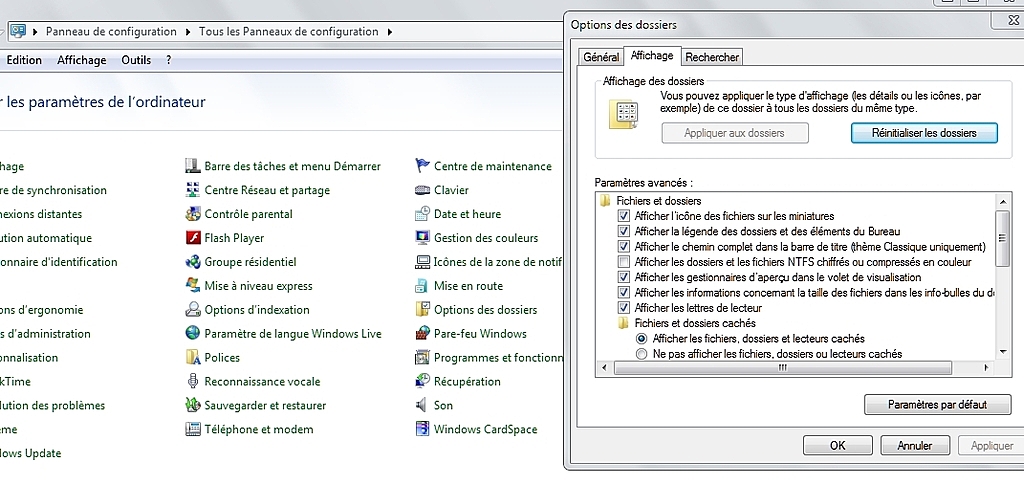Click Paramètres par défaut button

coord(937,404)
